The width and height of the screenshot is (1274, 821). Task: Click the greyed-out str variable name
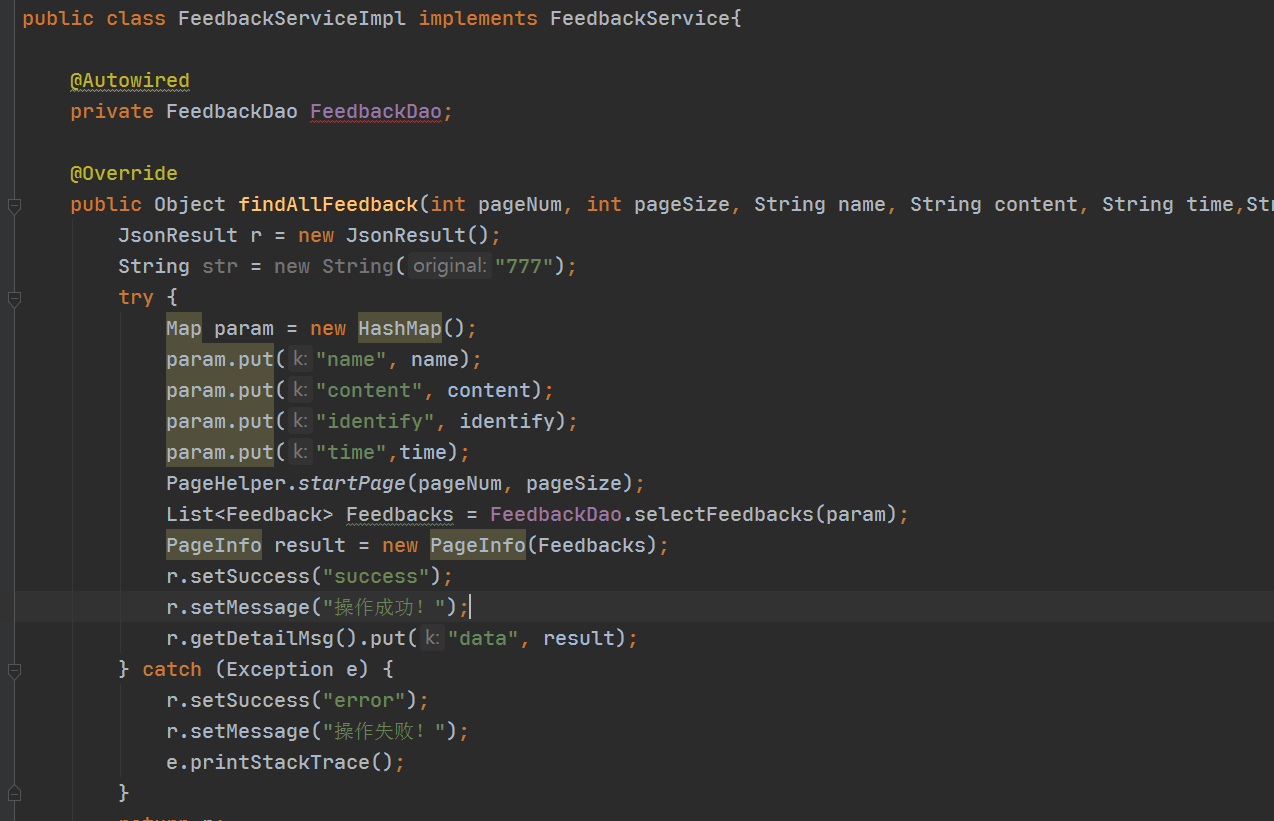pyautogui.click(x=220, y=266)
